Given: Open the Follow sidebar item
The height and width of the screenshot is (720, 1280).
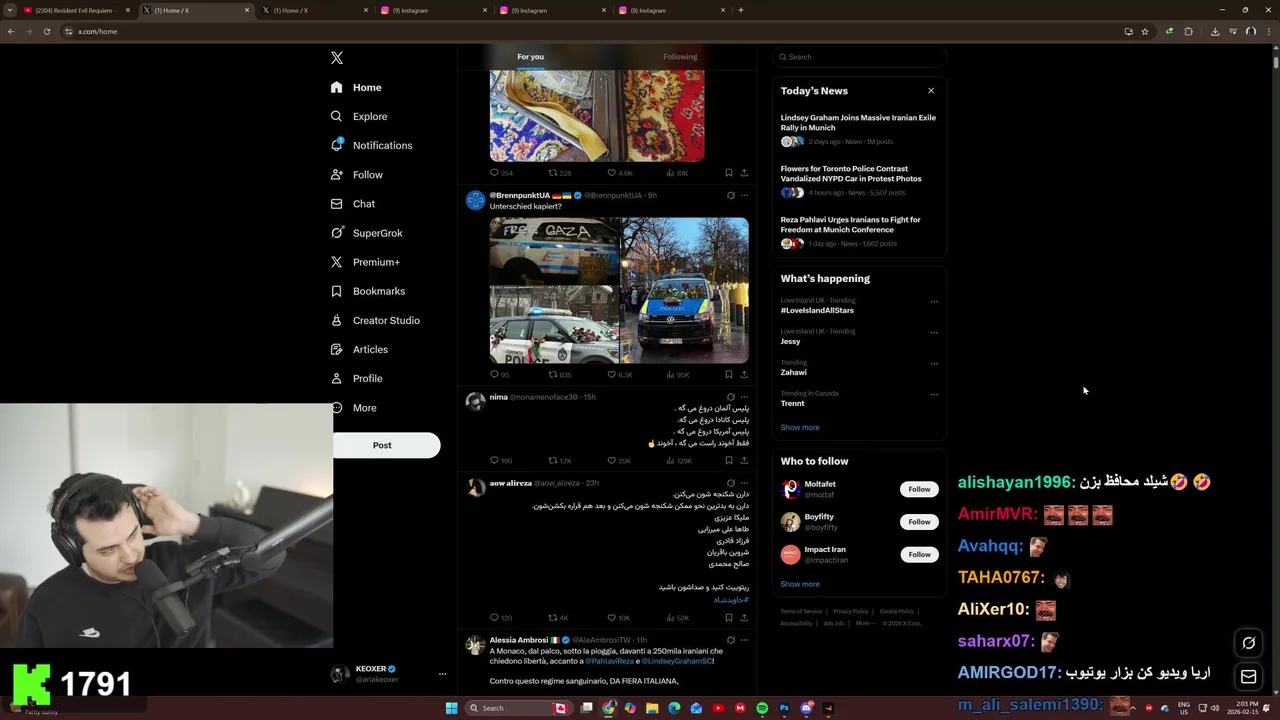Looking at the screenshot, I should pyautogui.click(x=357, y=174).
